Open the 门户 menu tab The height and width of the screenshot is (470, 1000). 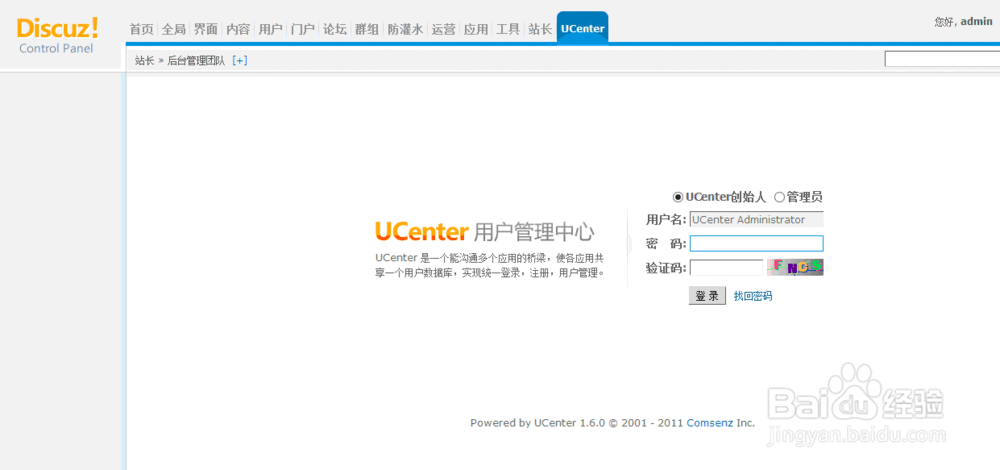pyautogui.click(x=302, y=29)
